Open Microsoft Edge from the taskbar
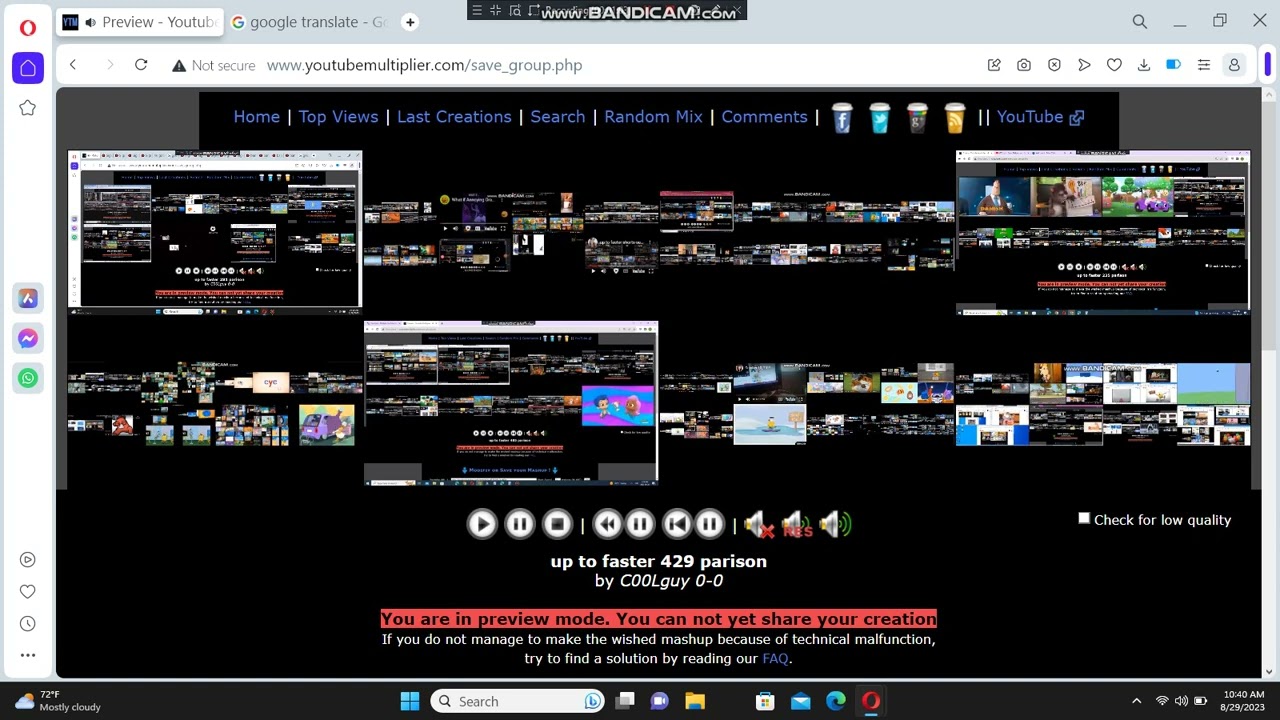The width and height of the screenshot is (1280, 720). pos(836,701)
